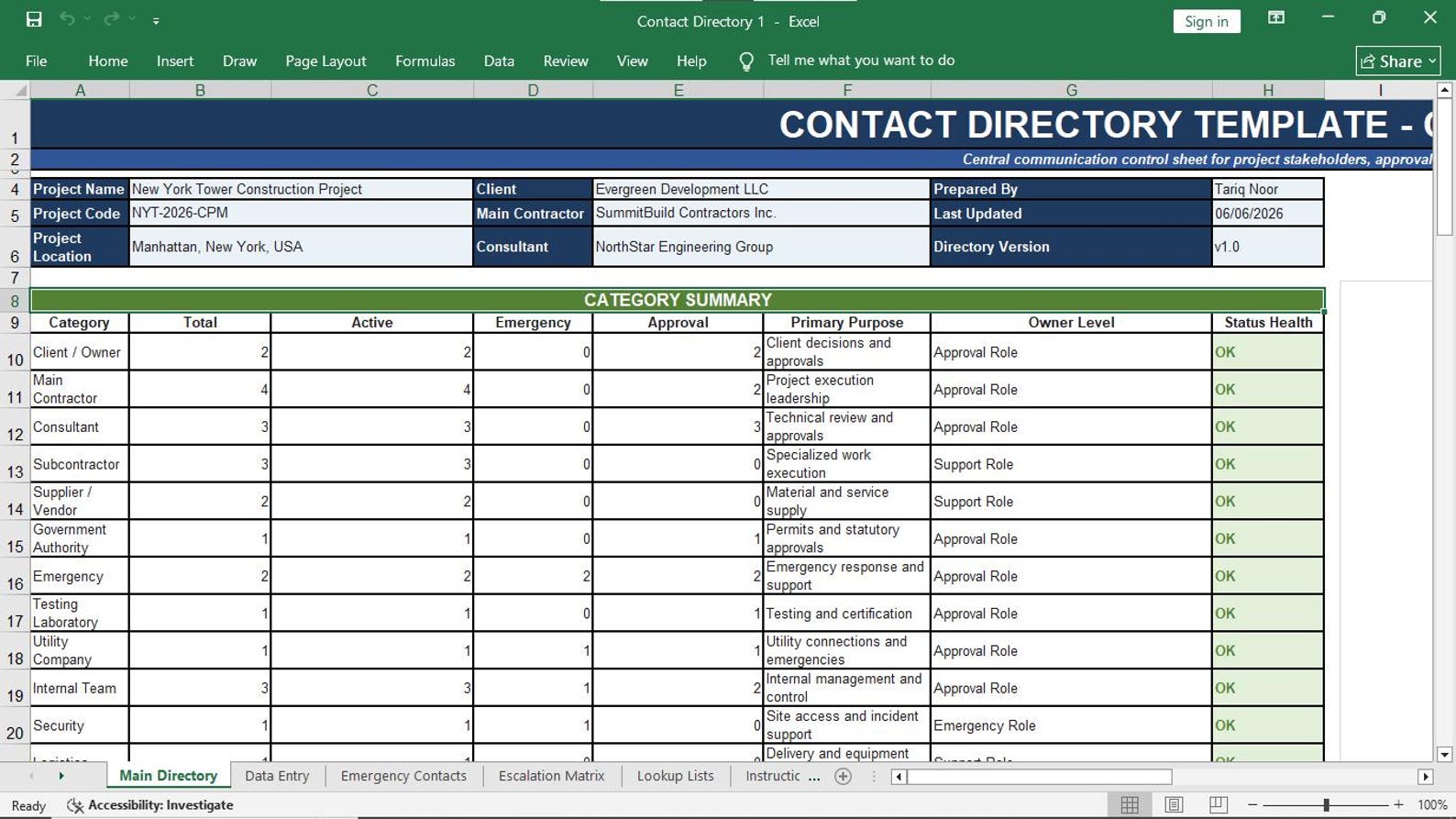
Task: Open the File menu
Action: (37, 61)
